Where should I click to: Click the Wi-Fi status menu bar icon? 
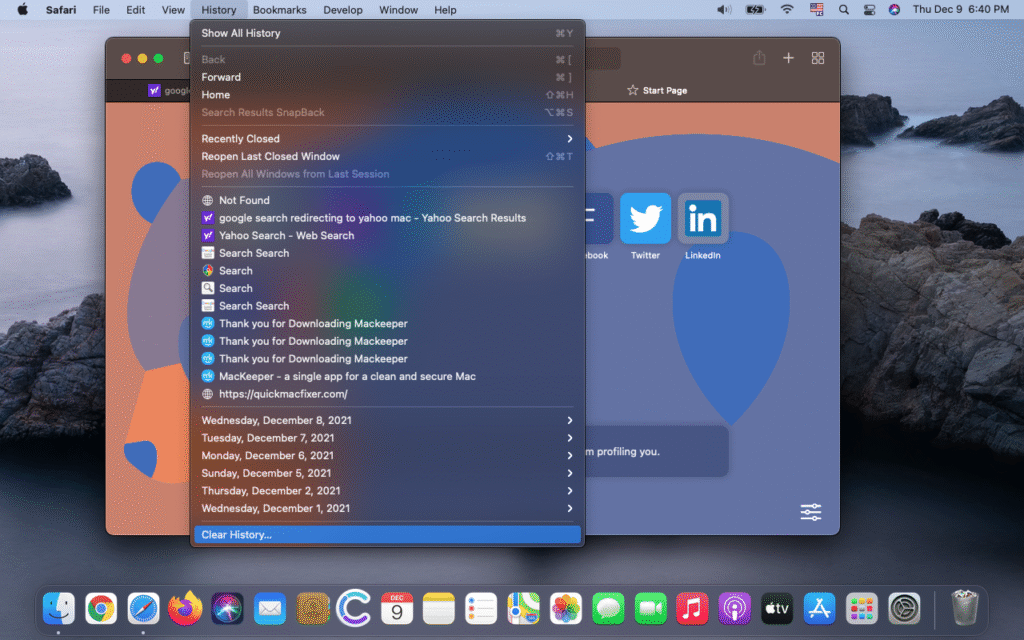pos(787,10)
